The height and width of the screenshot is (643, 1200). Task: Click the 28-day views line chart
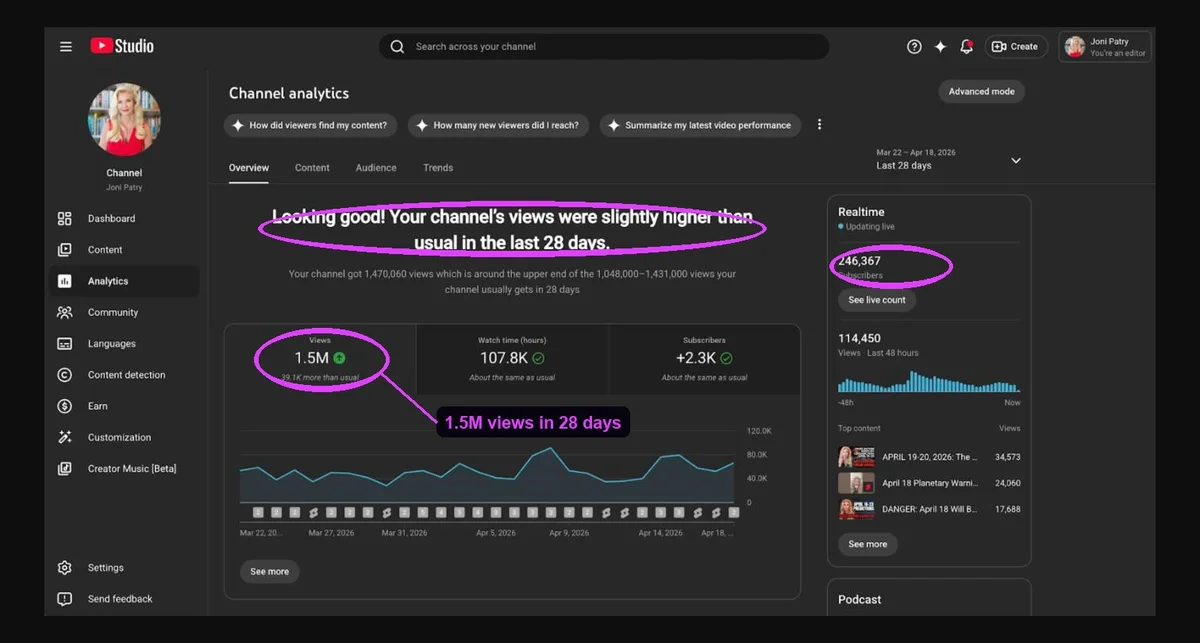(x=487, y=474)
